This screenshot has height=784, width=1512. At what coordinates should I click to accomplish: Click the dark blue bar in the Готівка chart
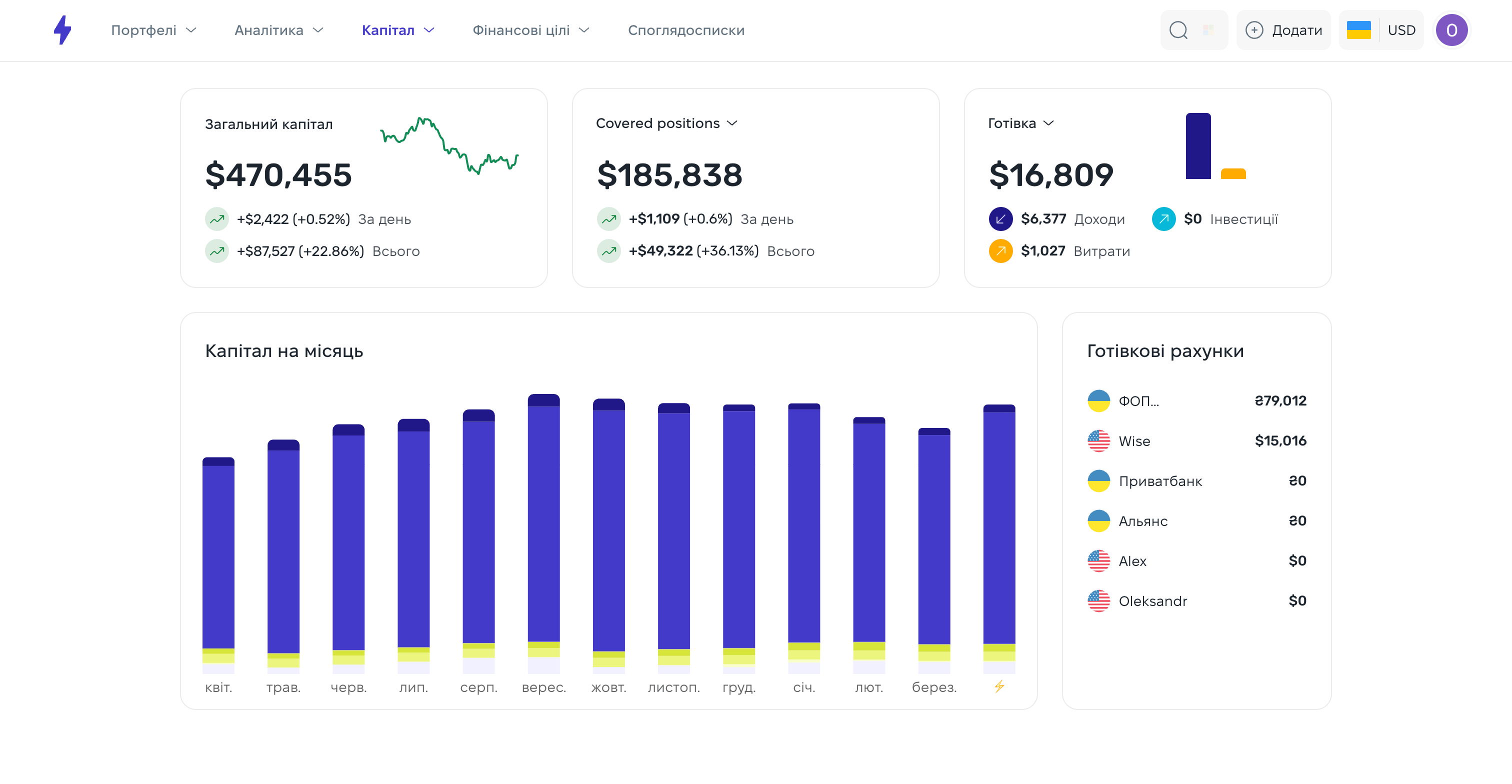pos(1197,146)
